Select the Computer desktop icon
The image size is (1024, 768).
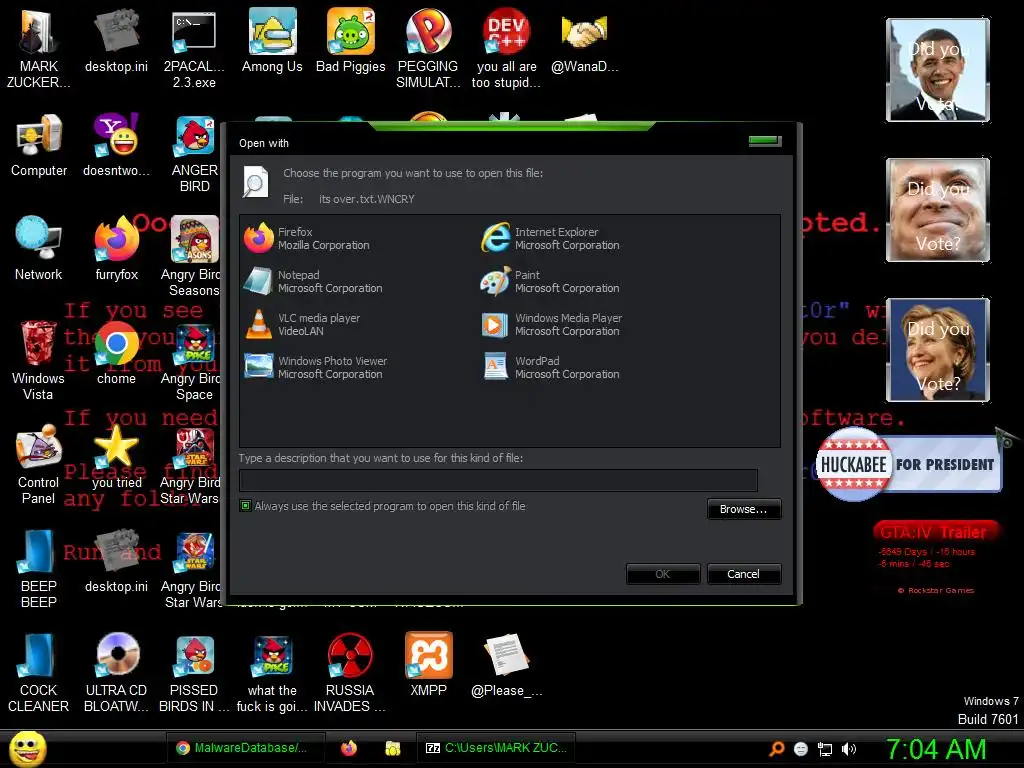coord(39,145)
